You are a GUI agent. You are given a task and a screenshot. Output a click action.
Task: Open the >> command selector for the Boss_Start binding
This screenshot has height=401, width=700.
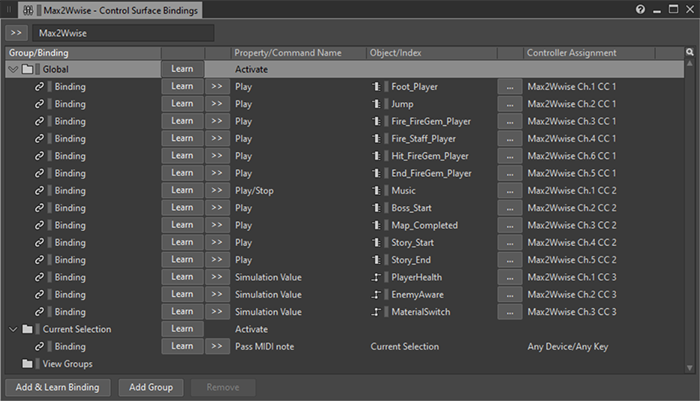tap(216, 208)
